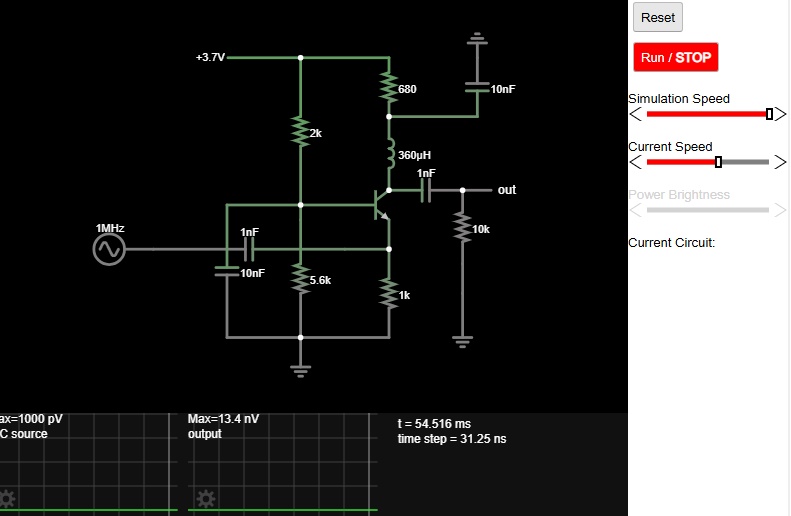Select the 1nF output coupling capacitor
The image size is (791, 516).
[x=426, y=190]
